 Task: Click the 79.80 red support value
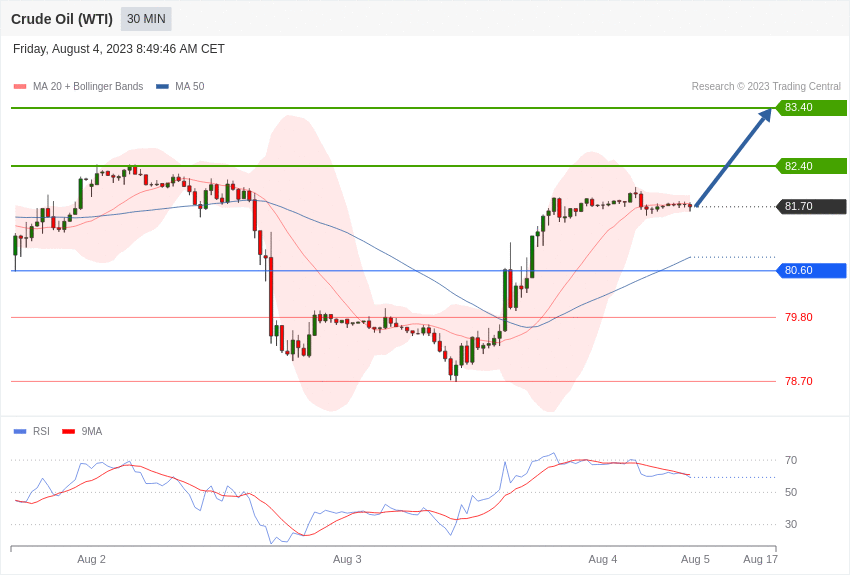799,318
